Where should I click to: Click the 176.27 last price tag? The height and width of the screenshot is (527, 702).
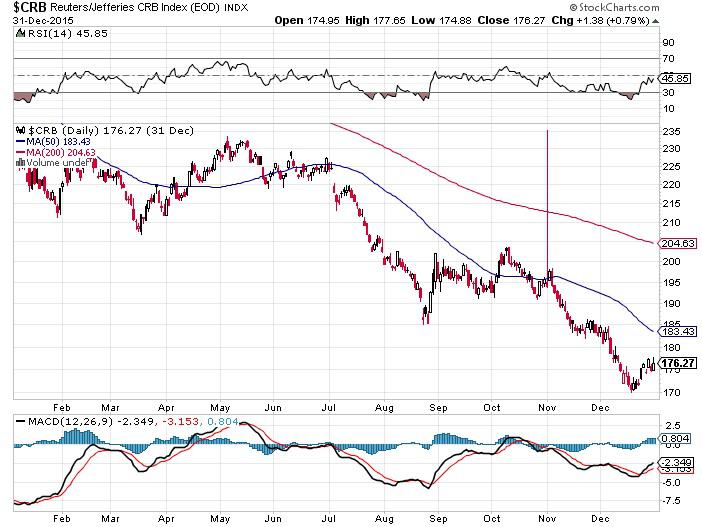pyautogui.click(x=679, y=363)
